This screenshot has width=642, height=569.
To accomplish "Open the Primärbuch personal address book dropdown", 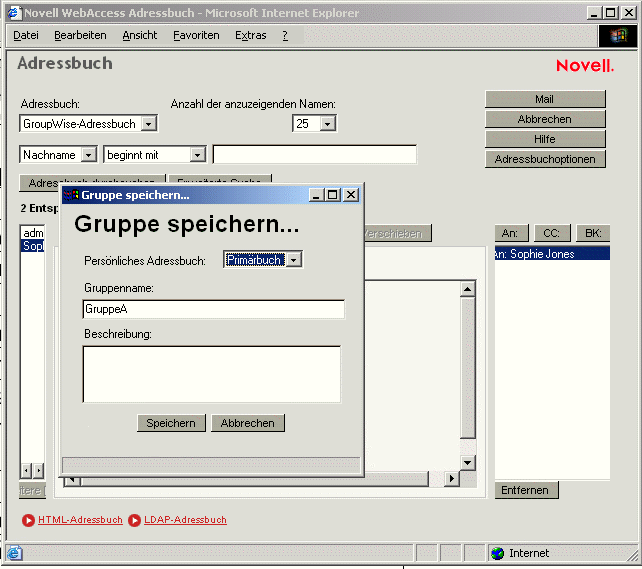I will 294,260.
